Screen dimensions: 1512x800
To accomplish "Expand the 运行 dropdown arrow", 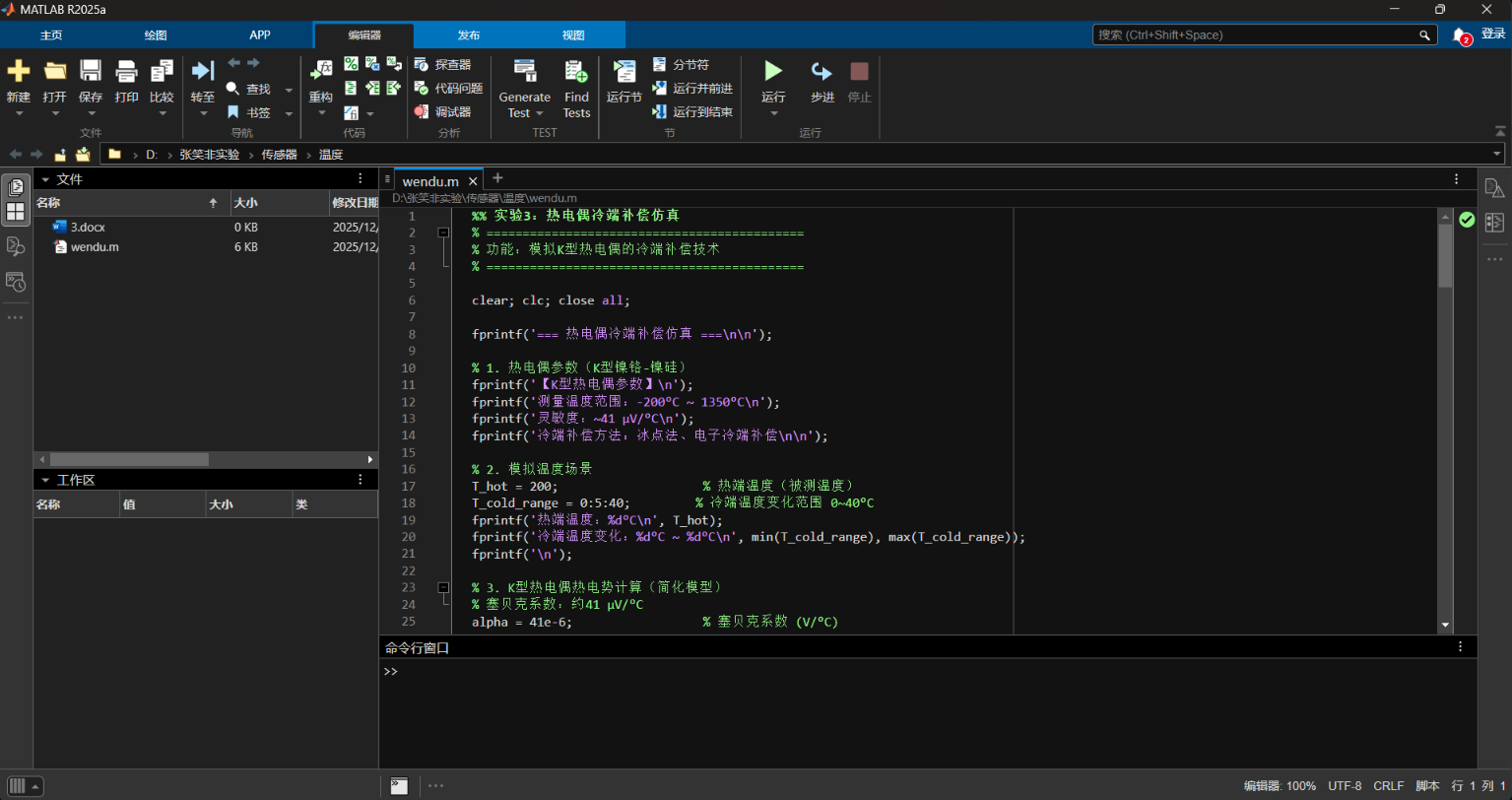I will coord(773,113).
